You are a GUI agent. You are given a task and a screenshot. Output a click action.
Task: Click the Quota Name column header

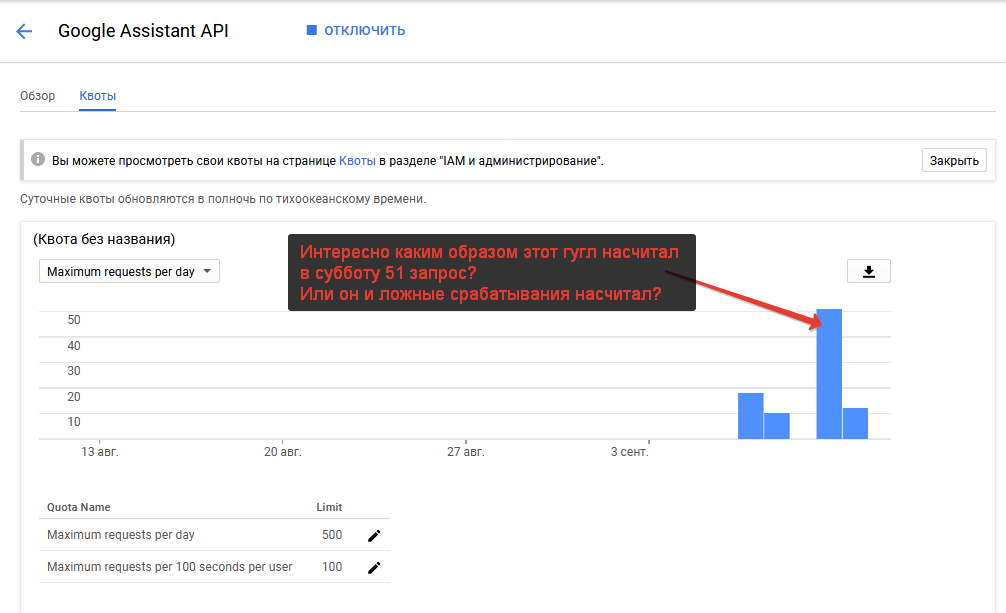pyautogui.click(x=78, y=507)
